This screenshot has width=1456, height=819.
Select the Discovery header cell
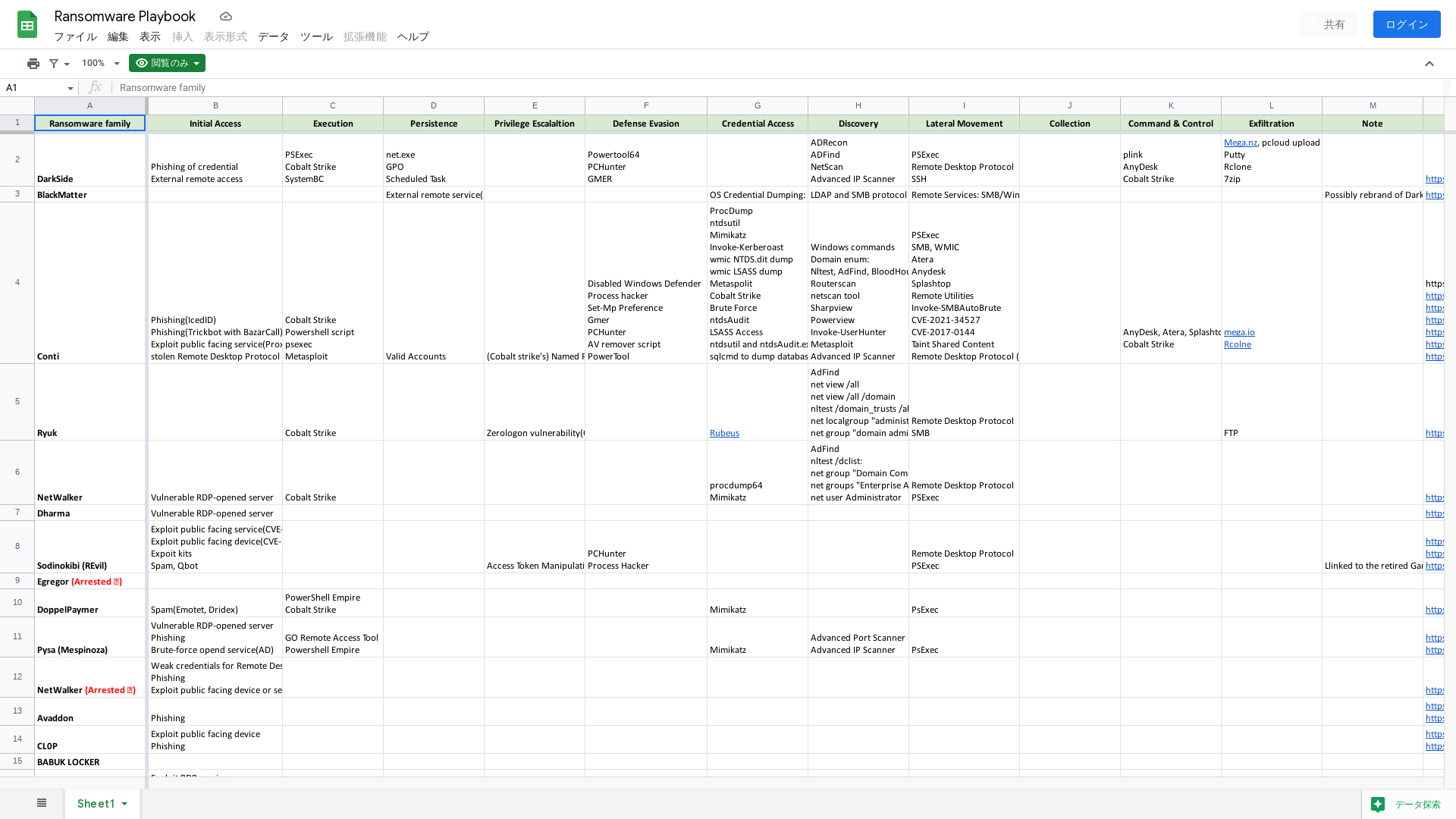click(x=858, y=124)
